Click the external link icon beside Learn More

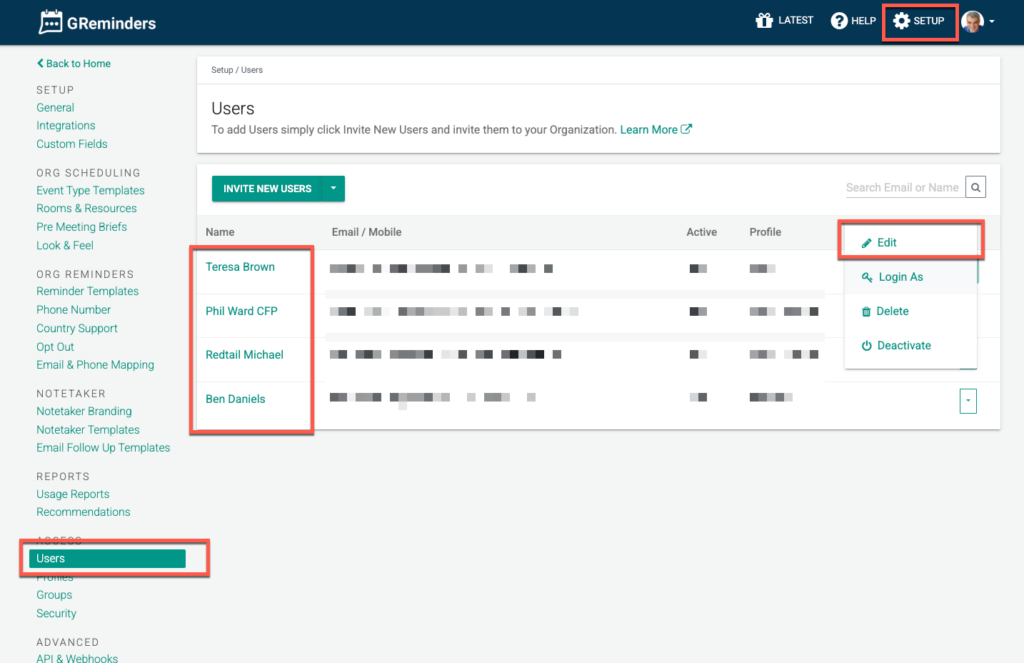tap(686, 130)
